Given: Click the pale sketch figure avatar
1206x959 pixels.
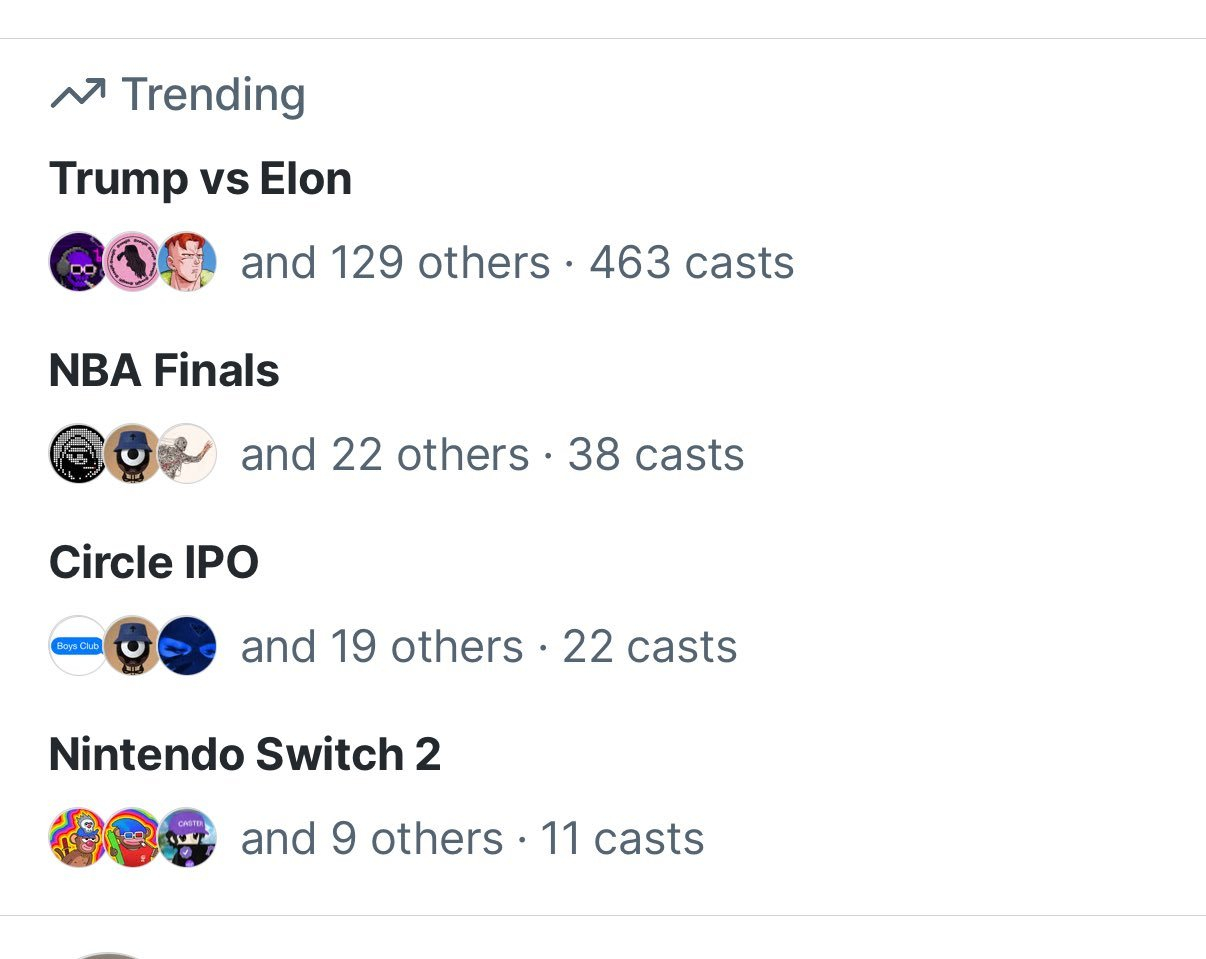Looking at the screenshot, I should coord(187,454).
